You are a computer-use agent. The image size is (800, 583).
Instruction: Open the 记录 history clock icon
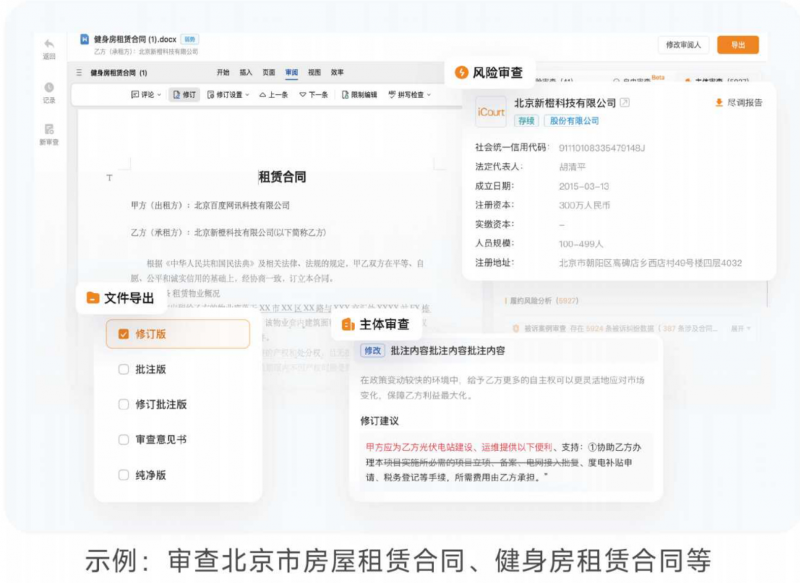[49, 87]
